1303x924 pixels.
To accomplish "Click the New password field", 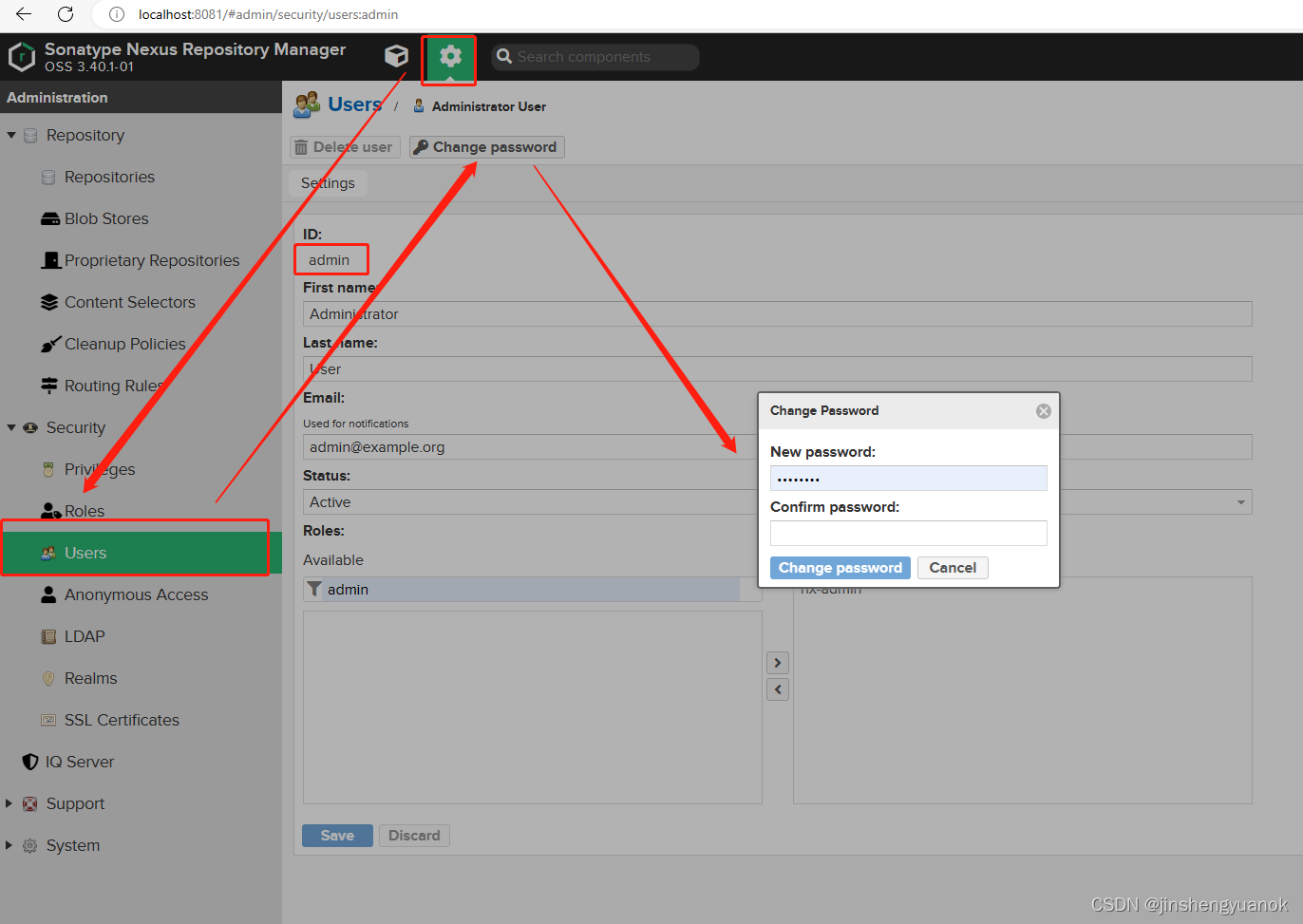I will click(908, 479).
